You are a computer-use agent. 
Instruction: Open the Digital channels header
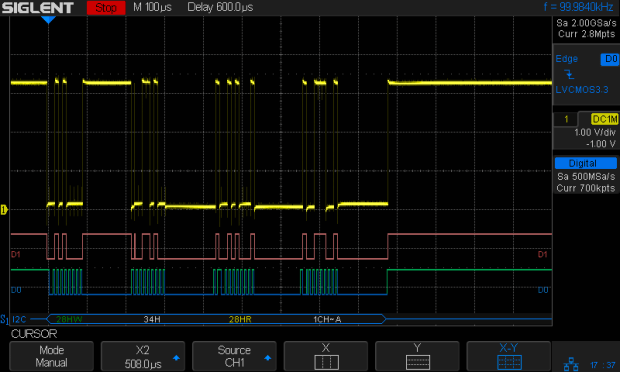[586, 163]
